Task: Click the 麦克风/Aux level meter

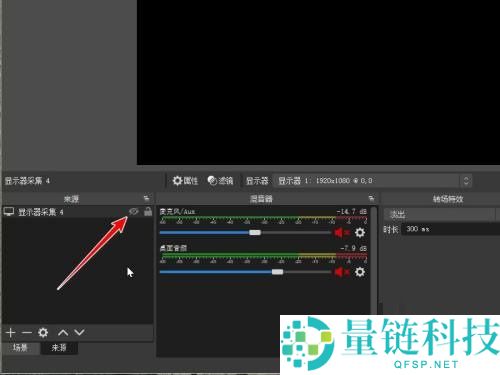Action: [x=264, y=220]
